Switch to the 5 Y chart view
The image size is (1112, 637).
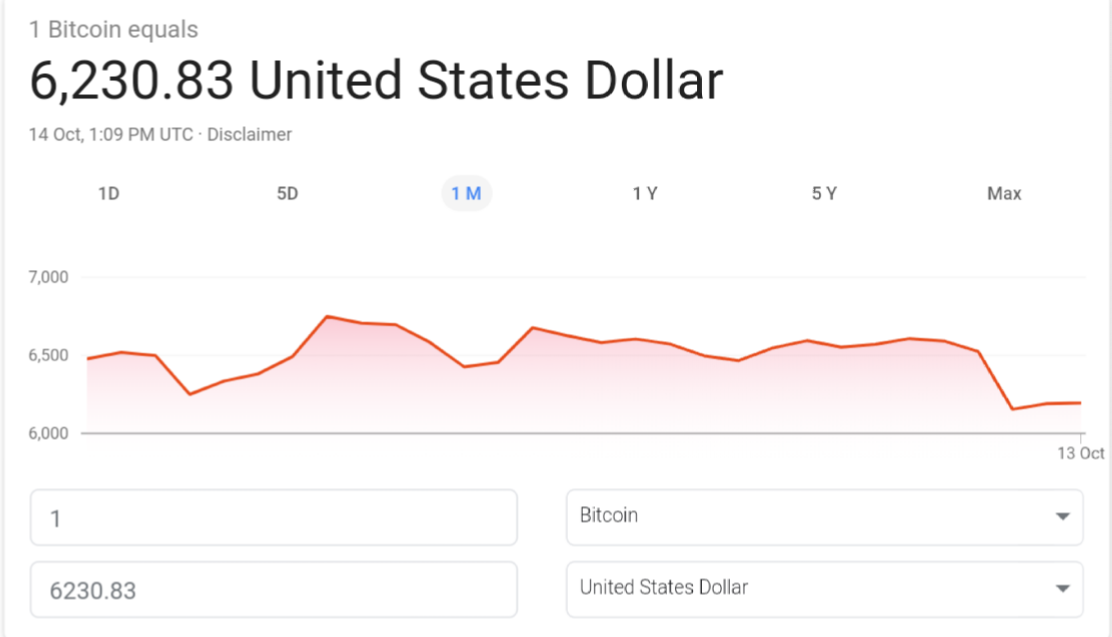(824, 193)
